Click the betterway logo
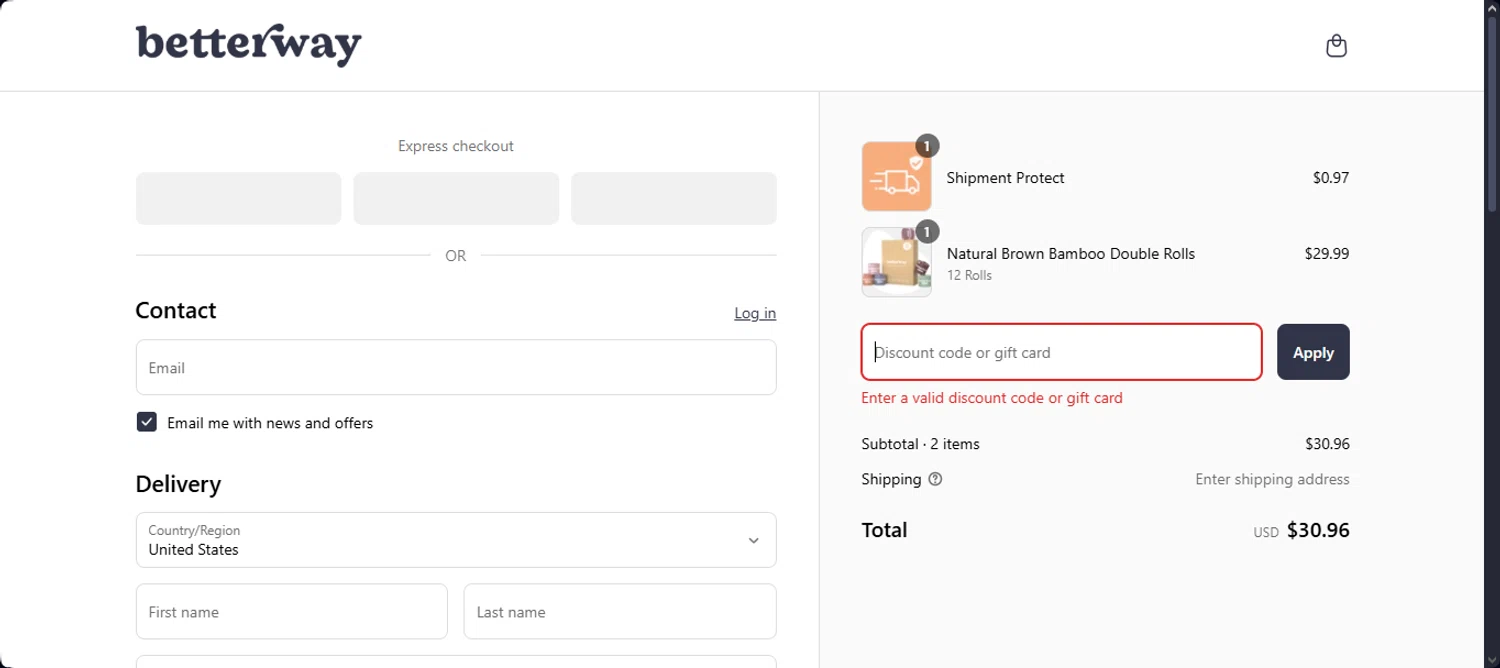The image size is (1500, 668). click(248, 45)
